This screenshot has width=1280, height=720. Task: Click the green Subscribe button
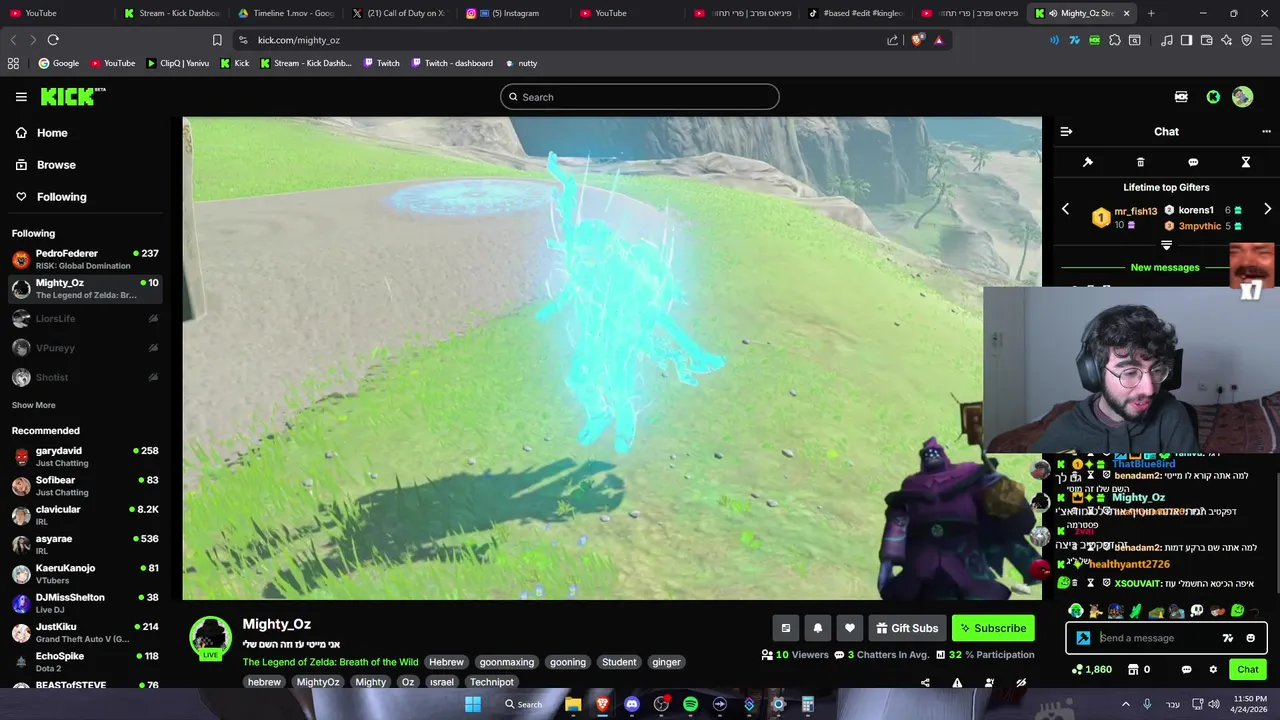click(993, 628)
